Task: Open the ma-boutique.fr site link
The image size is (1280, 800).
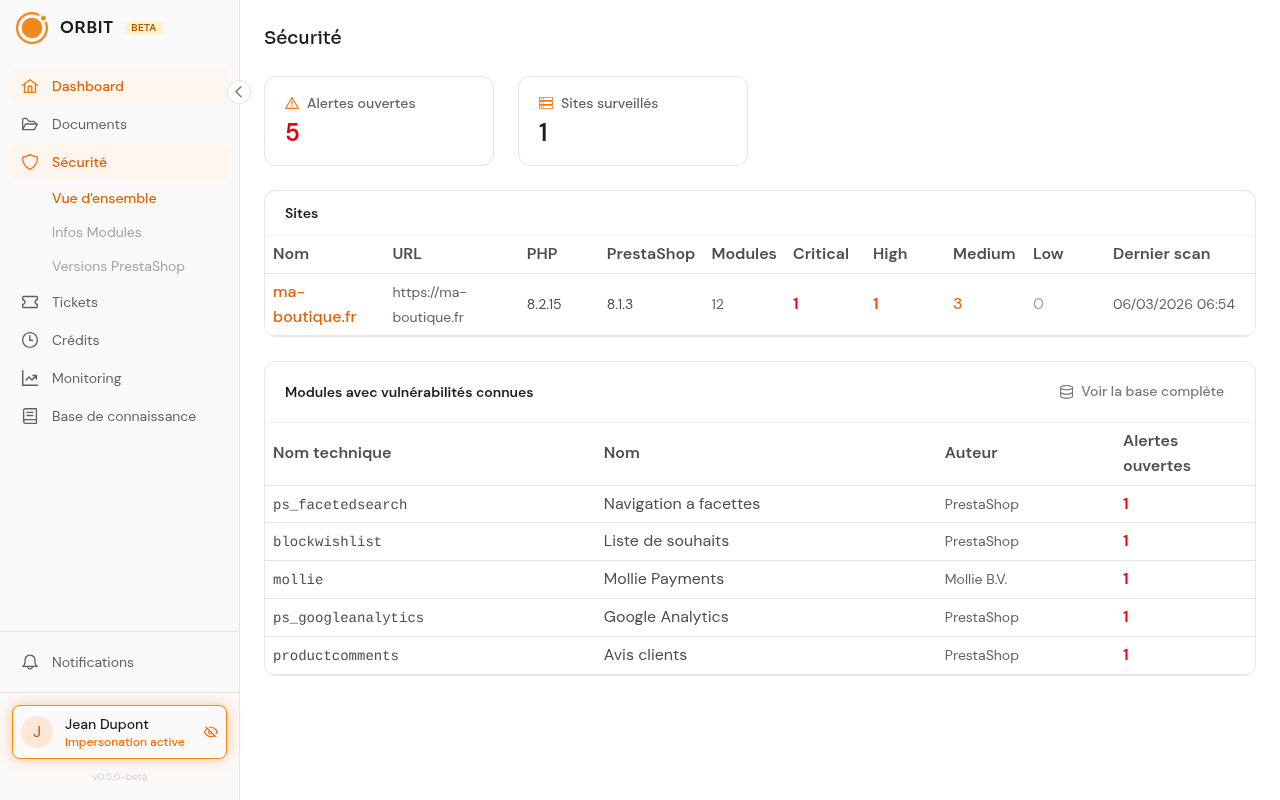Action: pos(314,304)
